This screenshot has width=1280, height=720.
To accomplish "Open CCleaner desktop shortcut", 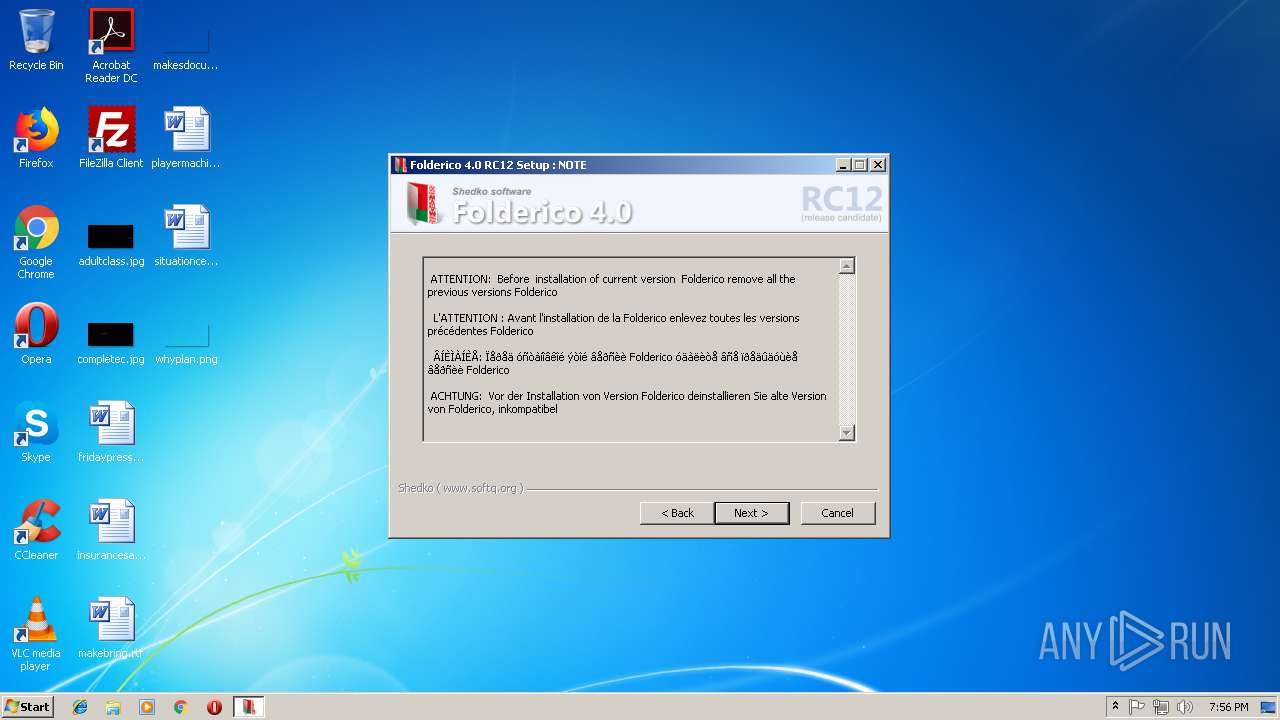I will click(36, 530).
